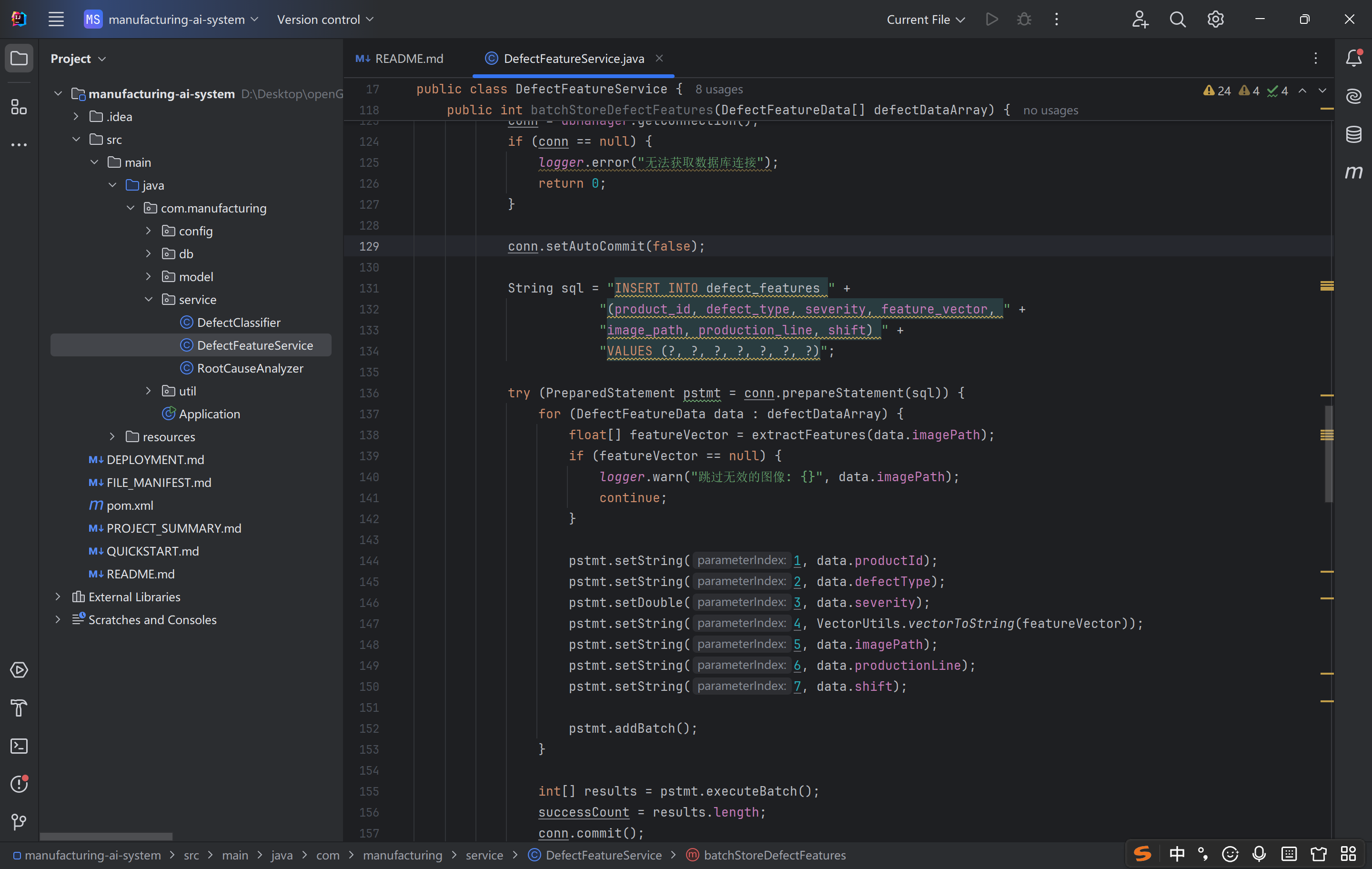Open the Structure tool window icon
Viewport: 1372px width, 869px height.
(x=19, y=107)
